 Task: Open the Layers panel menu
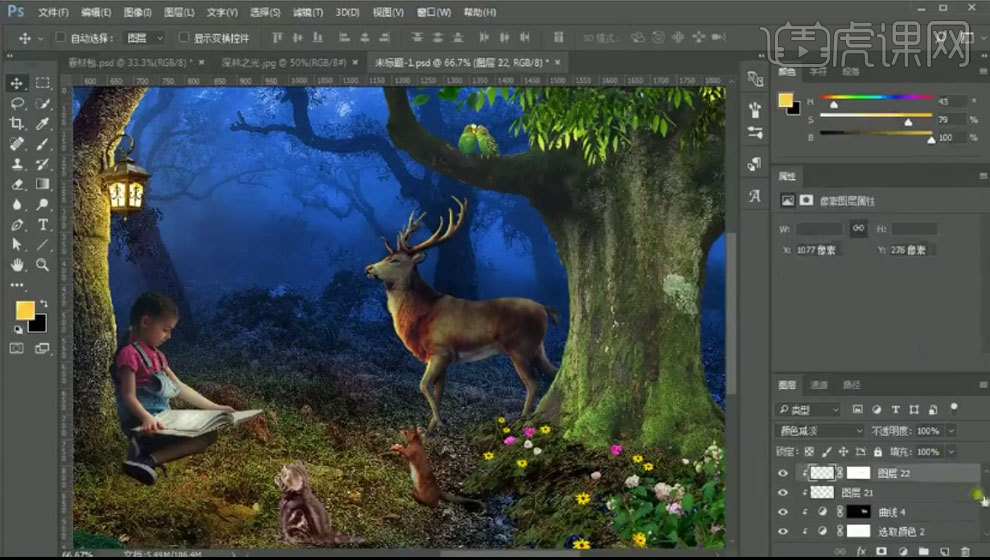[983, 384]
